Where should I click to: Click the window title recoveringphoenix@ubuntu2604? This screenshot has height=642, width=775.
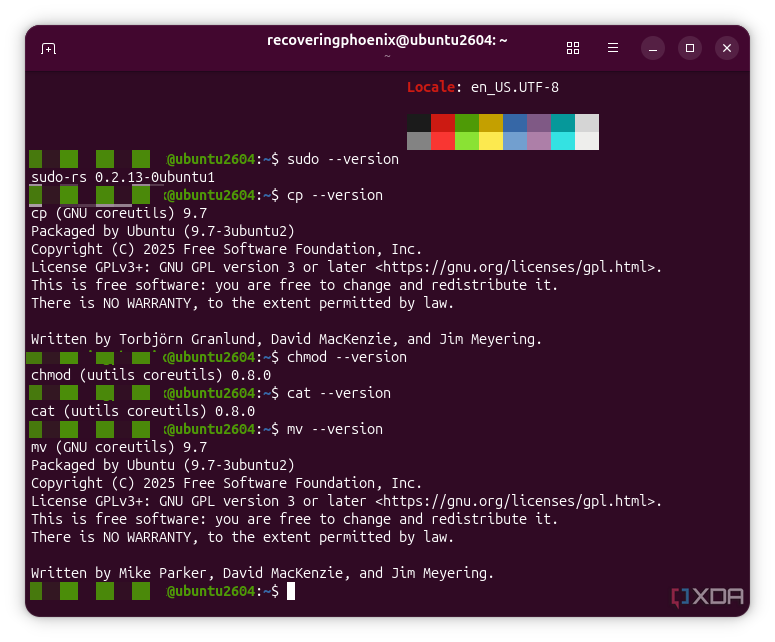tap(387, 40)
